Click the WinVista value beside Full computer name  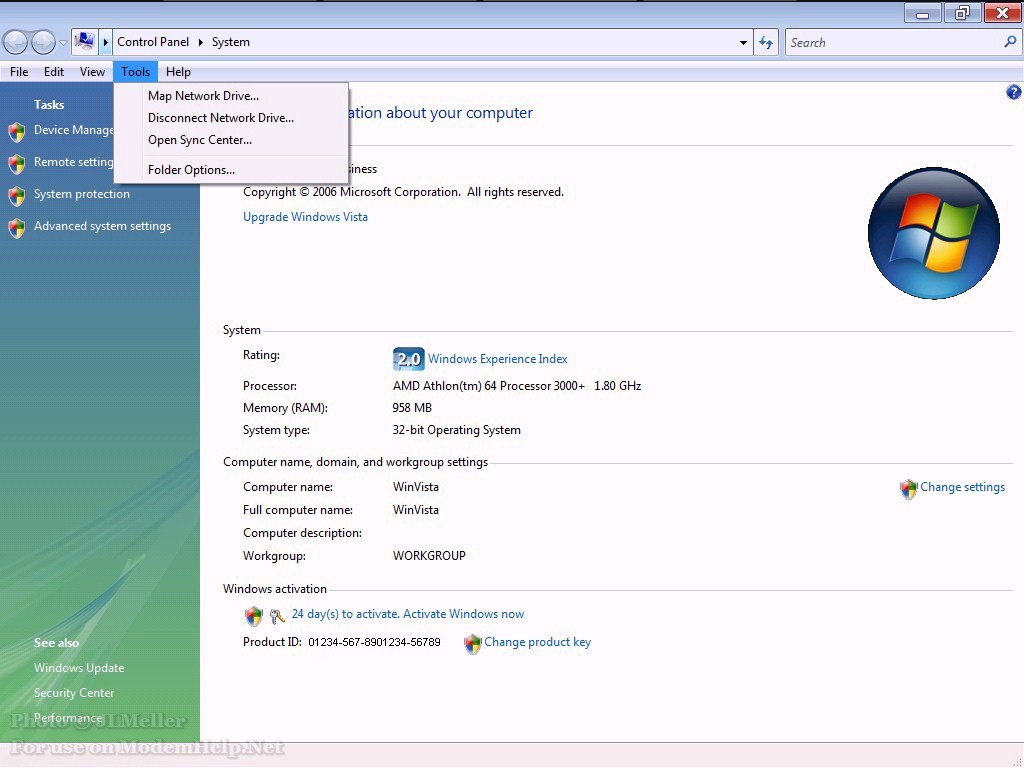pyautogui.click(x=416, y=510)
